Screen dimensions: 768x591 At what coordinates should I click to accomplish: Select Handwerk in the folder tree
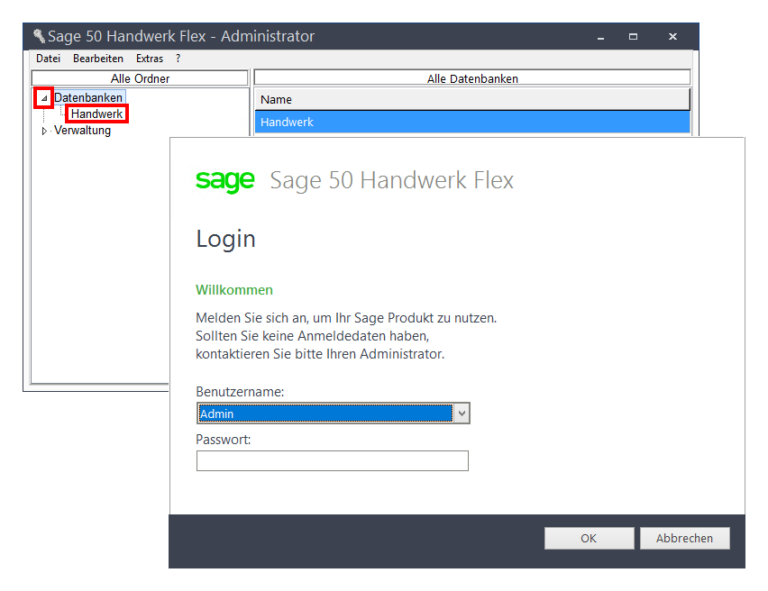pos(97,114)
